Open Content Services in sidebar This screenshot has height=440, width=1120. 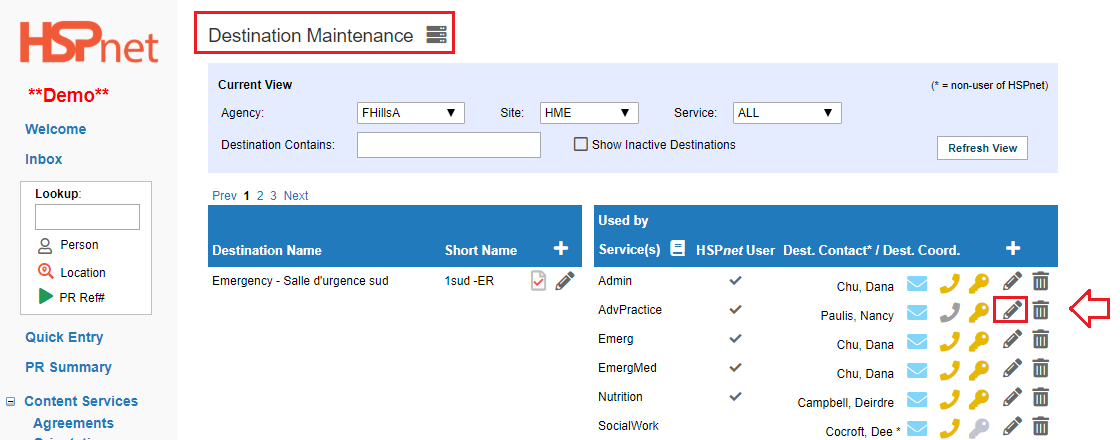[81, 401]
